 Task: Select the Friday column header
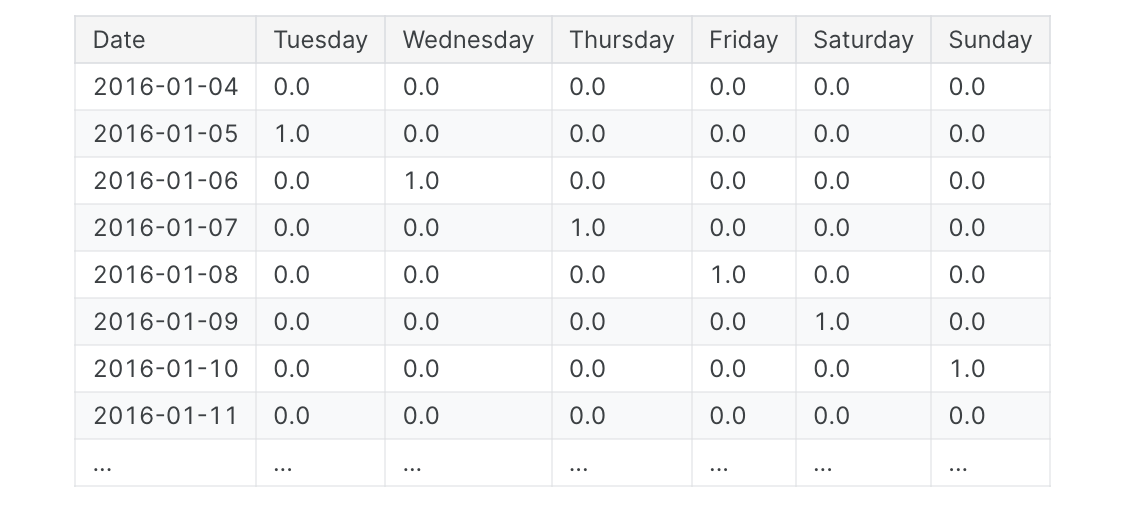coord(743,40)
